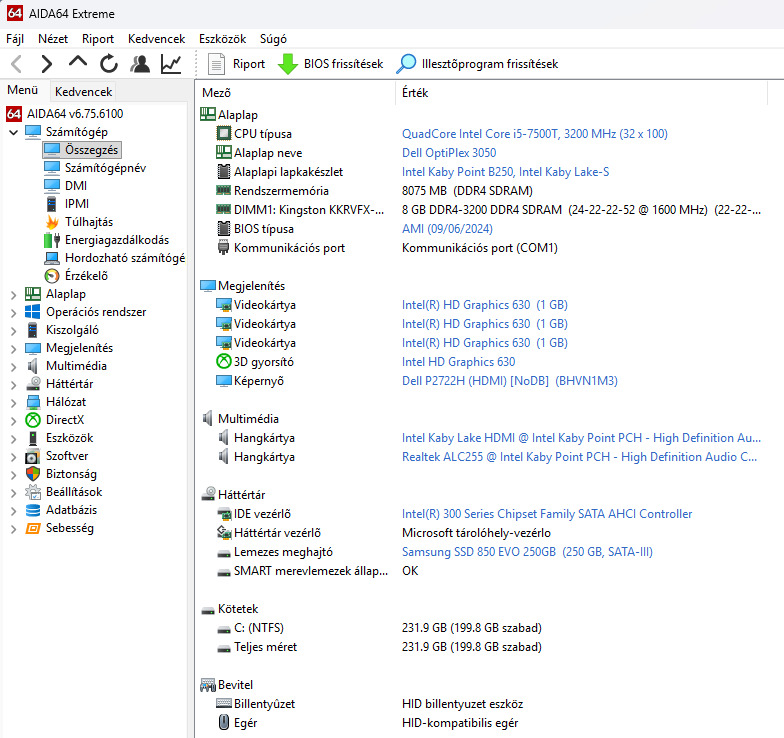This screenshot has width=784, height=738.
Task: Select the DMI monitor icon
Action: tap(52, 186)
